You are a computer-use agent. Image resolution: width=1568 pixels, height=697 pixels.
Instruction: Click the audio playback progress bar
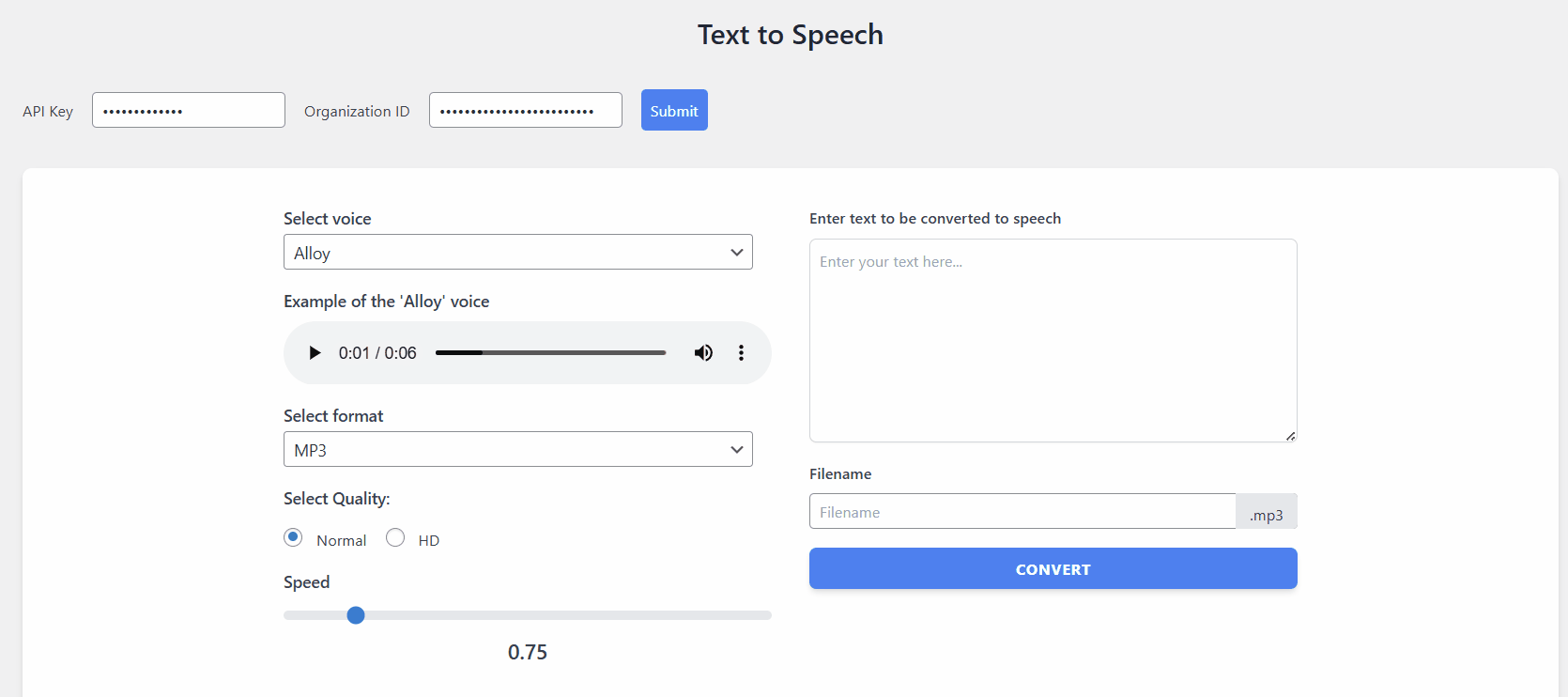pos(550,352)
